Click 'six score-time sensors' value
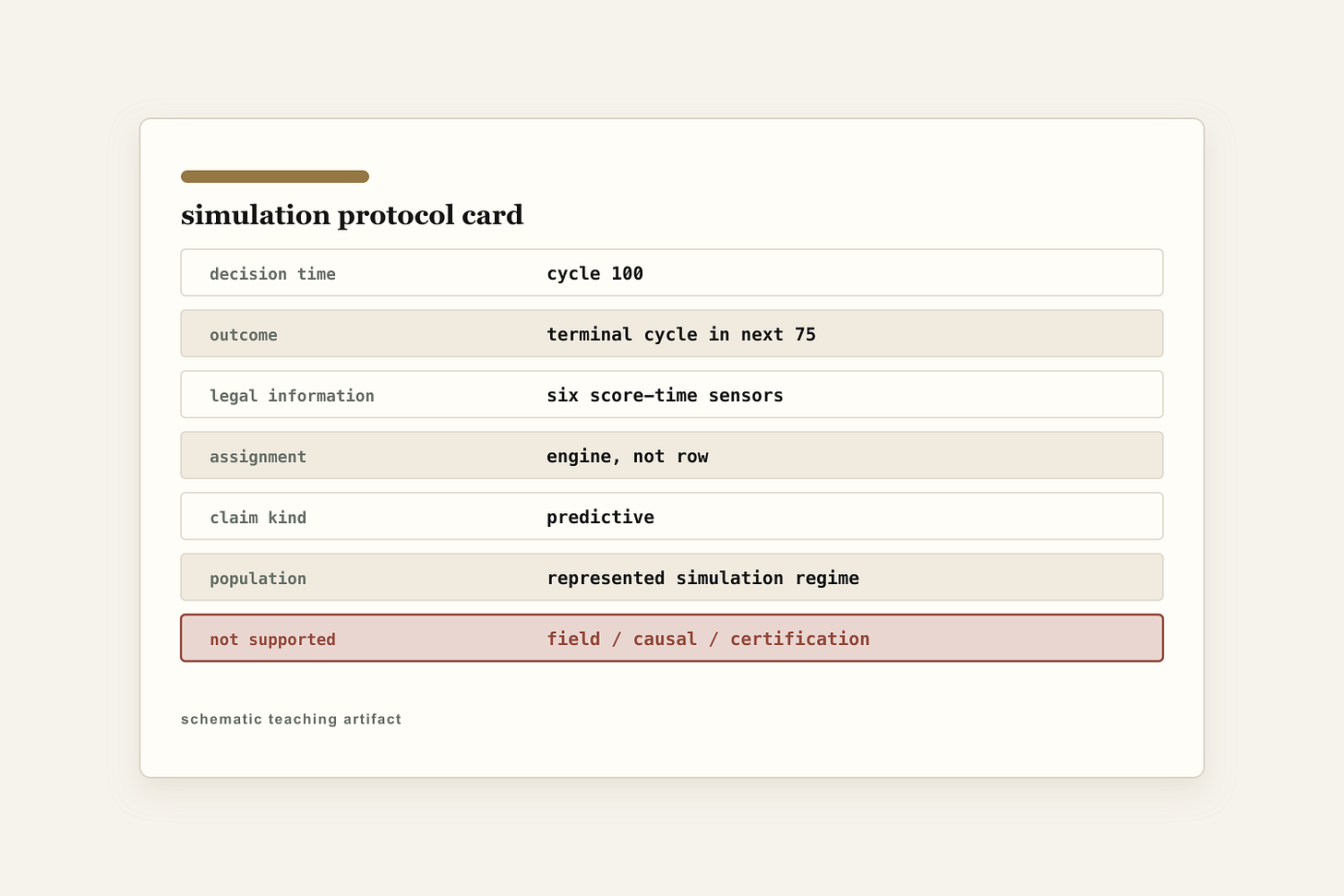The height and width of the screenshot is (896, 1344). [x=665, y=395]
